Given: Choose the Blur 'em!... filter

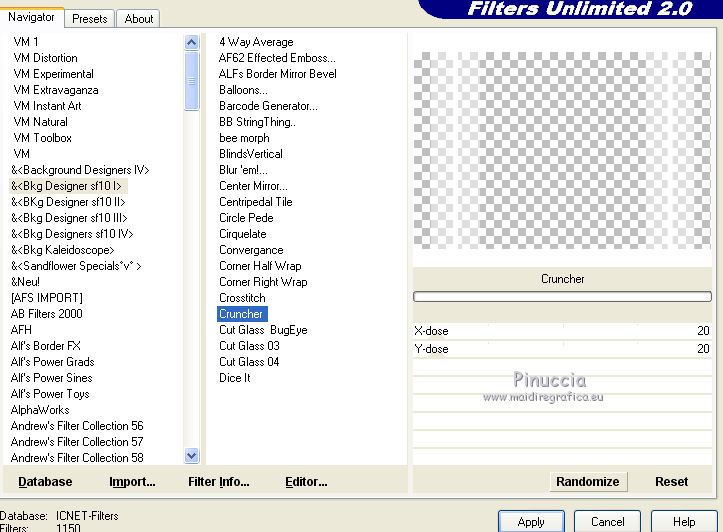Looking at the screenshot, I should point(243,170).
